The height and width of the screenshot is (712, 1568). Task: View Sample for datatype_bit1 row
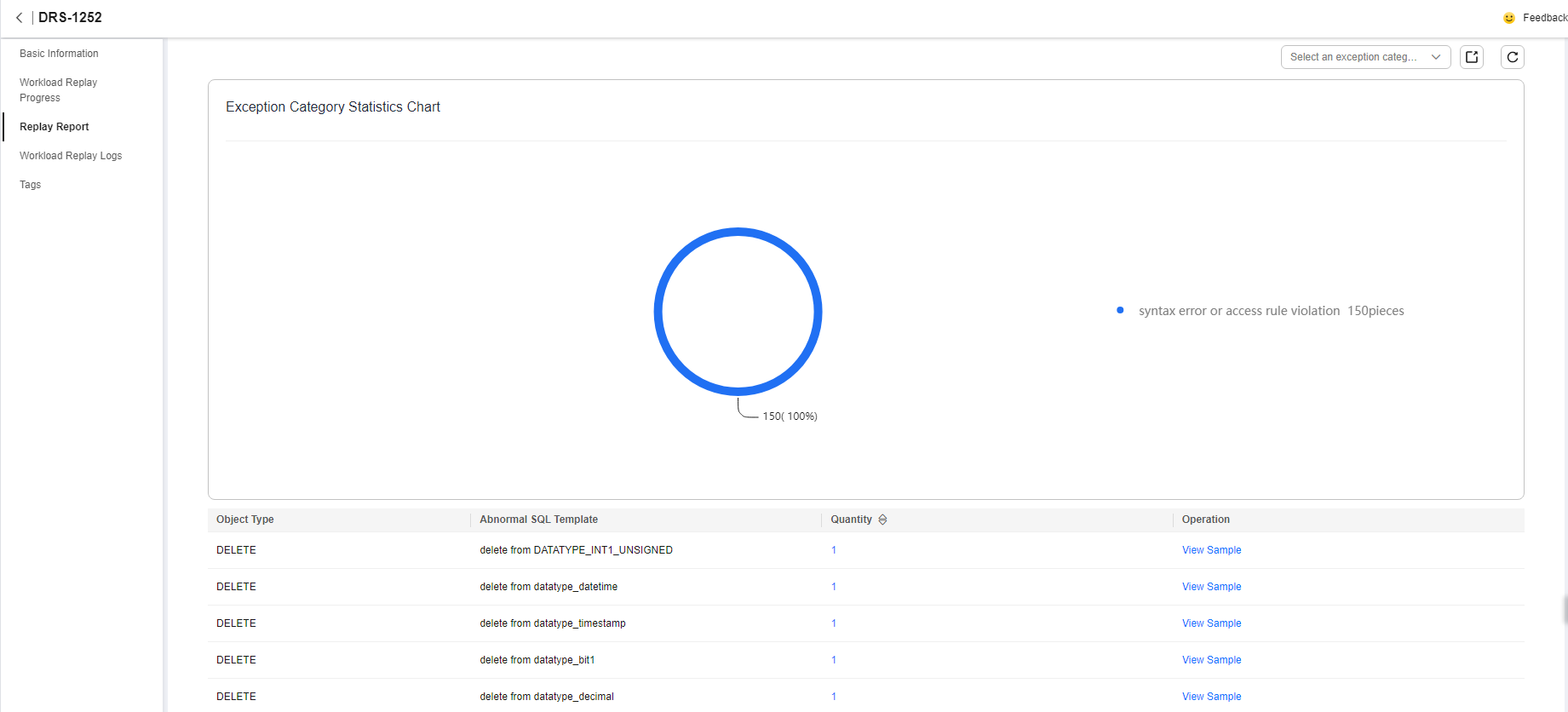pyautogui.click(x=1211, y=660)
